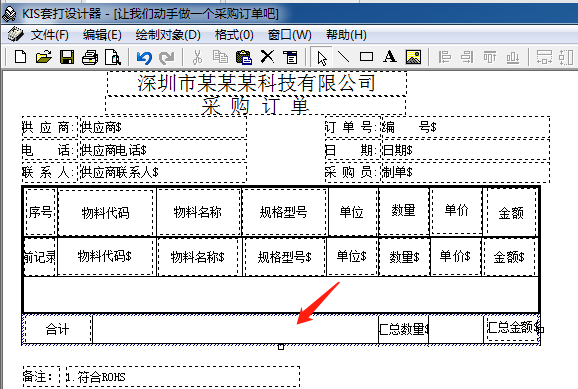
Task: Select the 汇总数量$ field
Action: 404,329
